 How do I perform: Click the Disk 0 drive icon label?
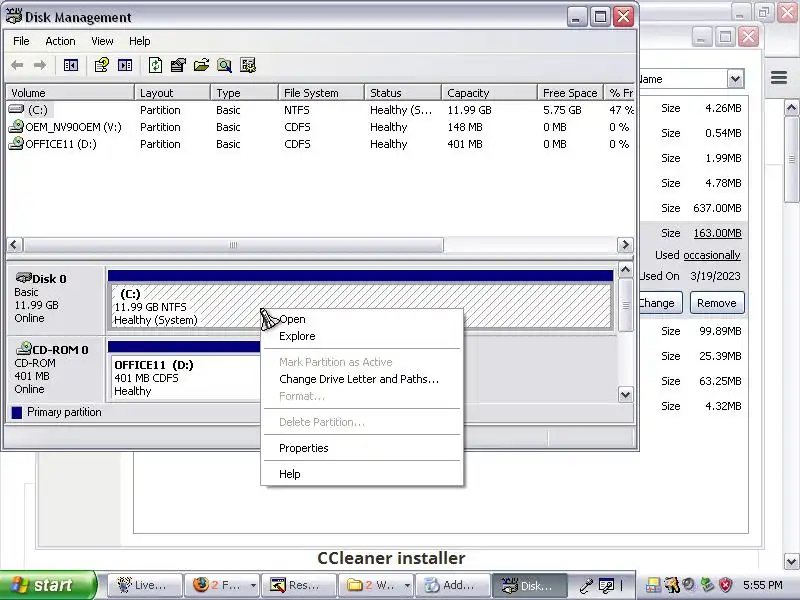click(x=41, y=279)
